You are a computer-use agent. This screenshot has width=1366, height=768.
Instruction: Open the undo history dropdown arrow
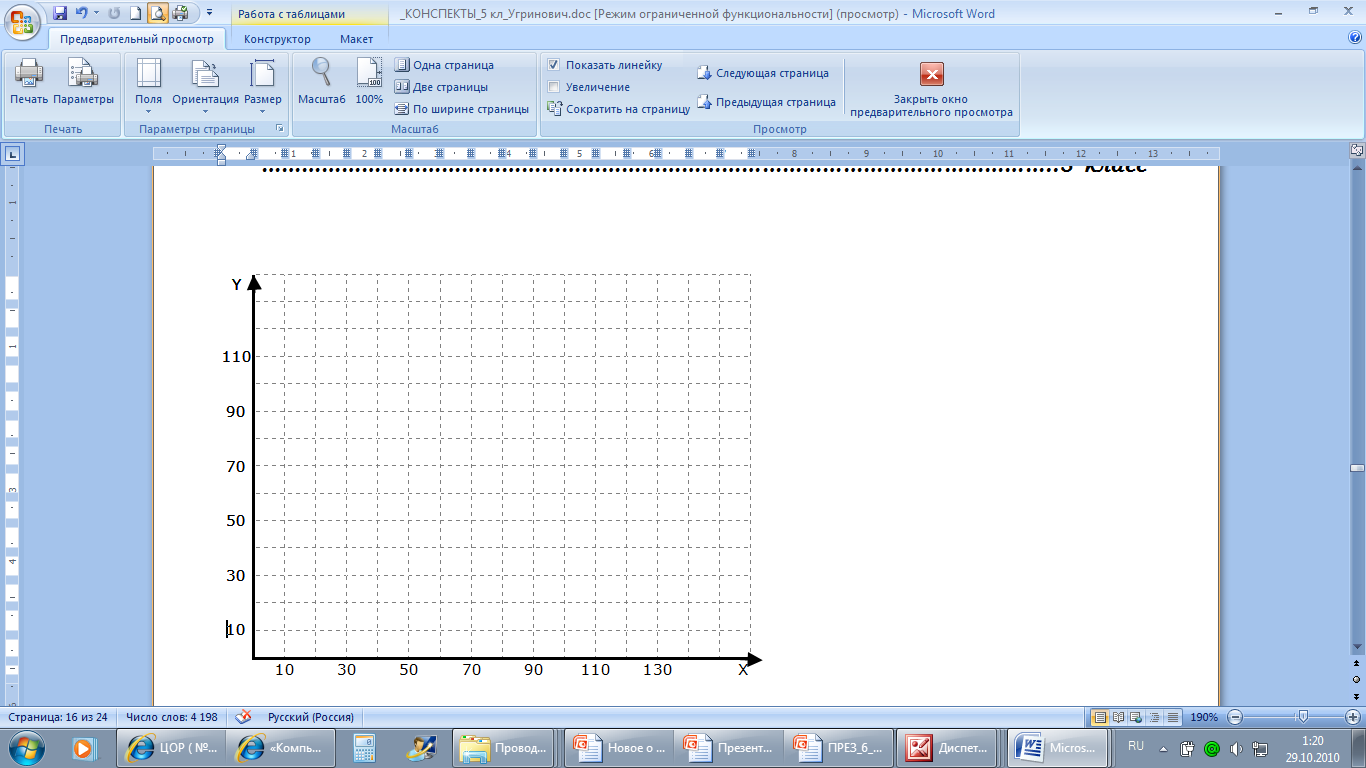pyautogui.click(x=96, y=13)
